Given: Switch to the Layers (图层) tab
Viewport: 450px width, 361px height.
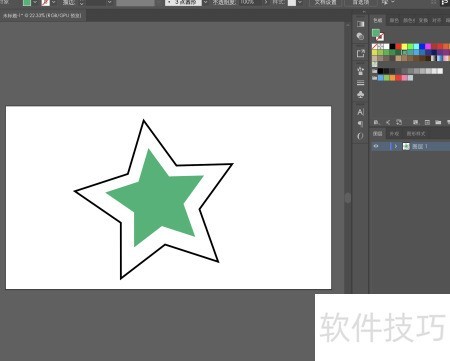Looking at the screenshot, I should coord(377,134).
